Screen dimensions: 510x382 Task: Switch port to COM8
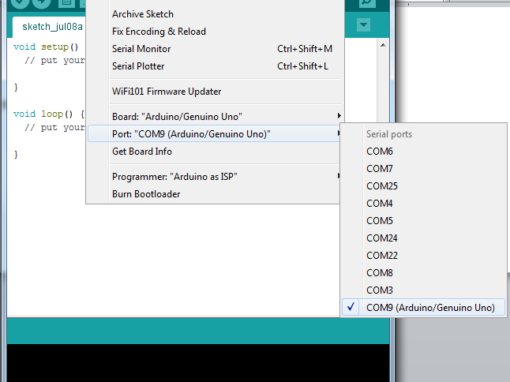tap(423, 273)
